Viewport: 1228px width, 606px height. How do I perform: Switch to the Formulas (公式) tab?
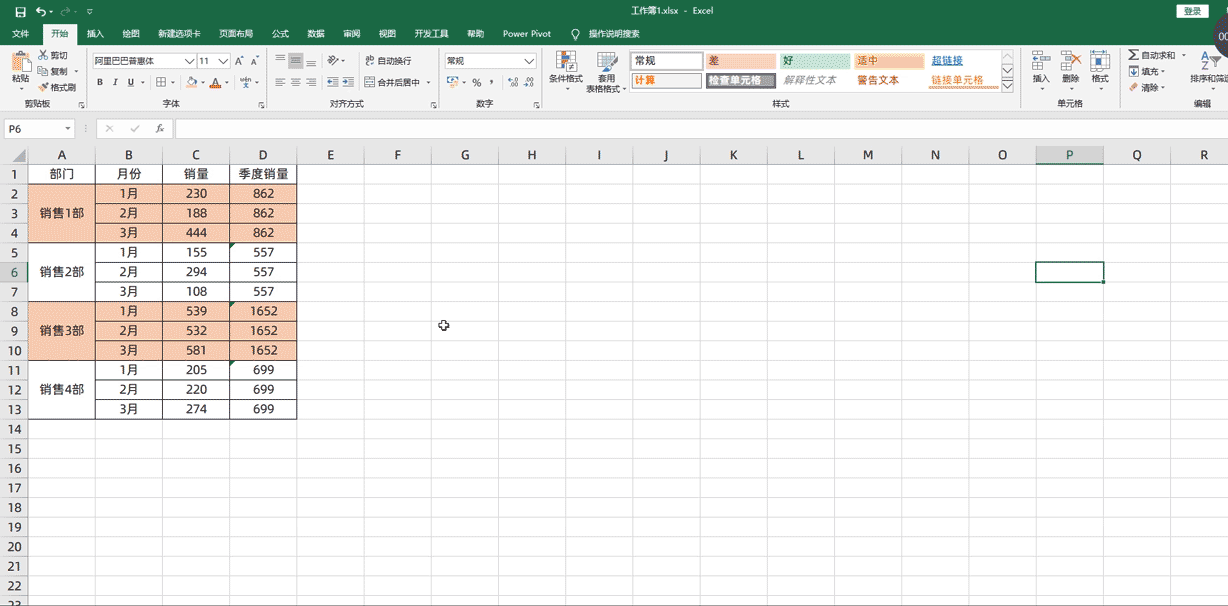click(x=280, y=33)
